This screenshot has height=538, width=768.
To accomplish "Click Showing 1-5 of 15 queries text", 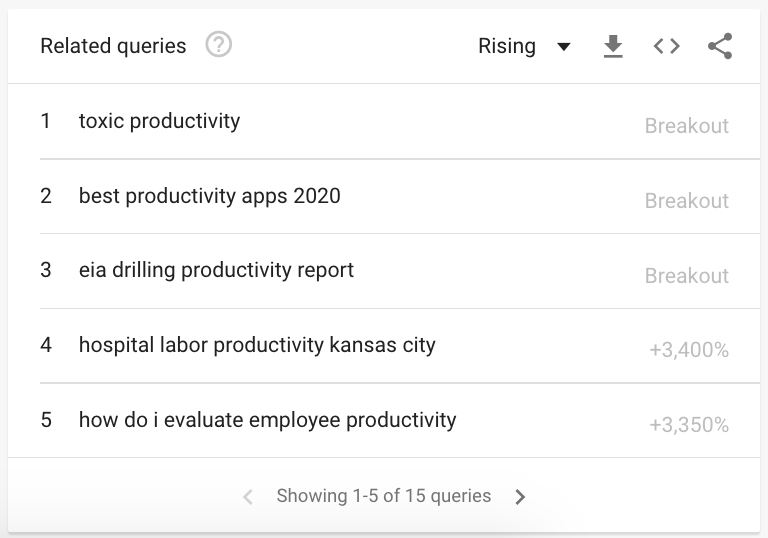I will 384,496.
